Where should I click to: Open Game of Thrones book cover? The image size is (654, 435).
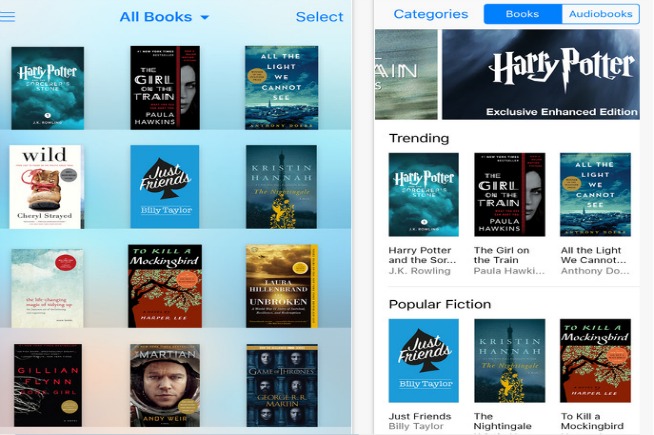(282, 385)
